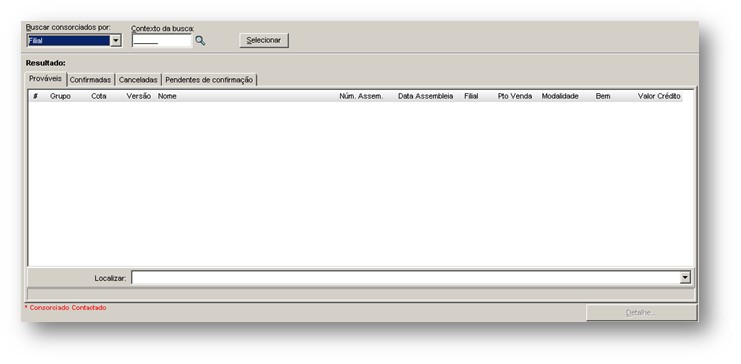Switch to the Canceladas tab

(x=138, y=80)
